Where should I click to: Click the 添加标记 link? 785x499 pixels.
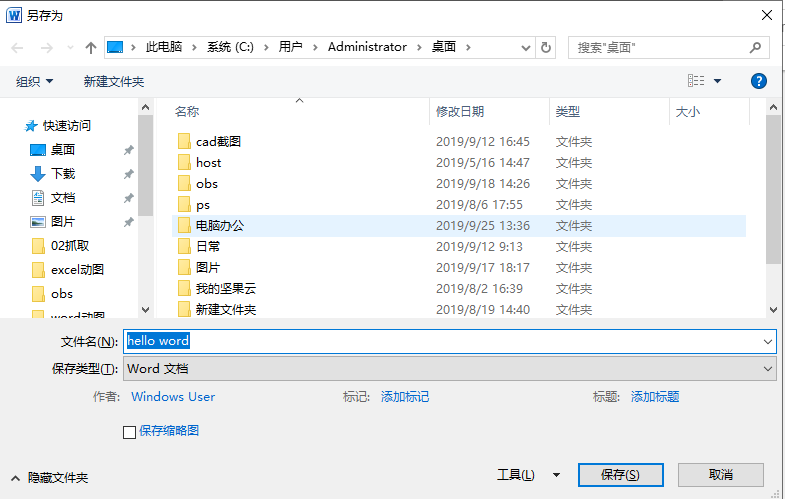coord(405,397)
